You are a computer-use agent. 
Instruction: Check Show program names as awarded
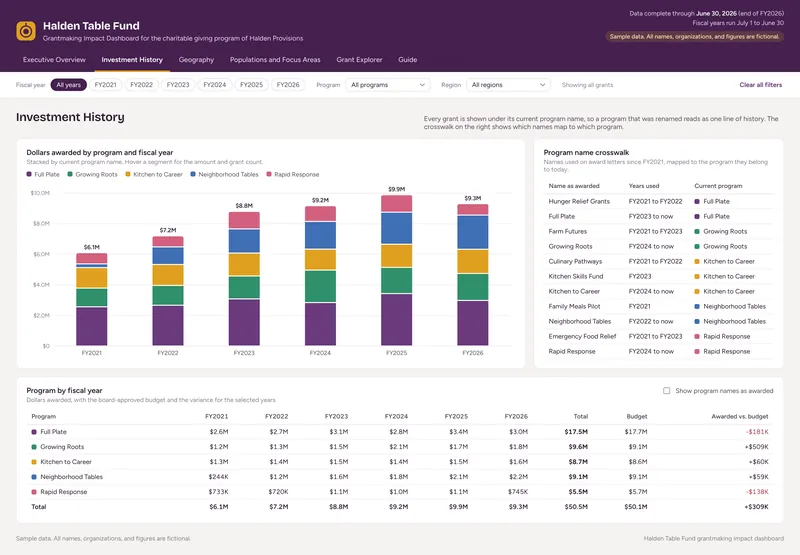click(x=666, y=391)
